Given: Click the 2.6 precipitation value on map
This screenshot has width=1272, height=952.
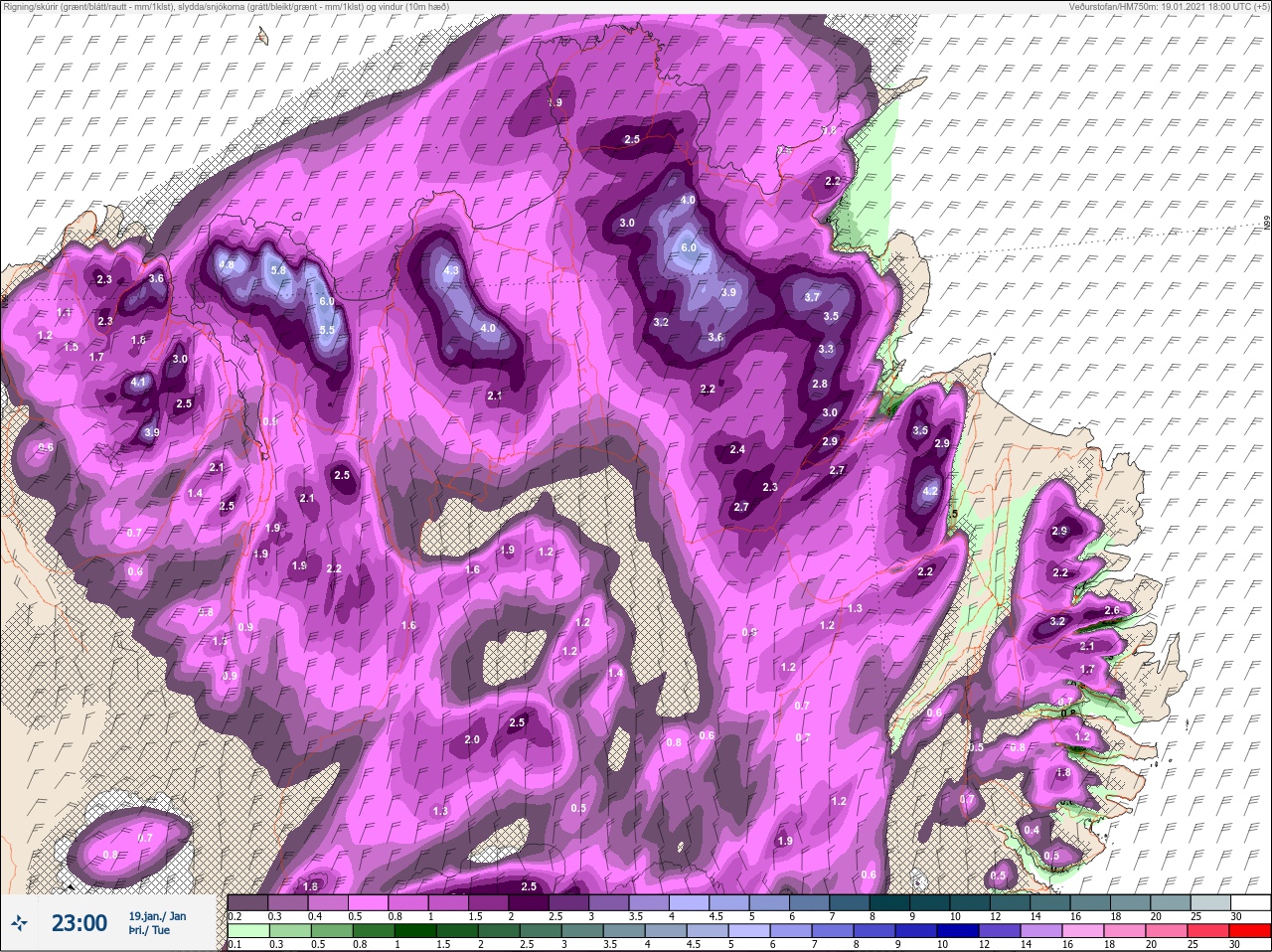Looking at the screenshot, I should [1112, 610].
